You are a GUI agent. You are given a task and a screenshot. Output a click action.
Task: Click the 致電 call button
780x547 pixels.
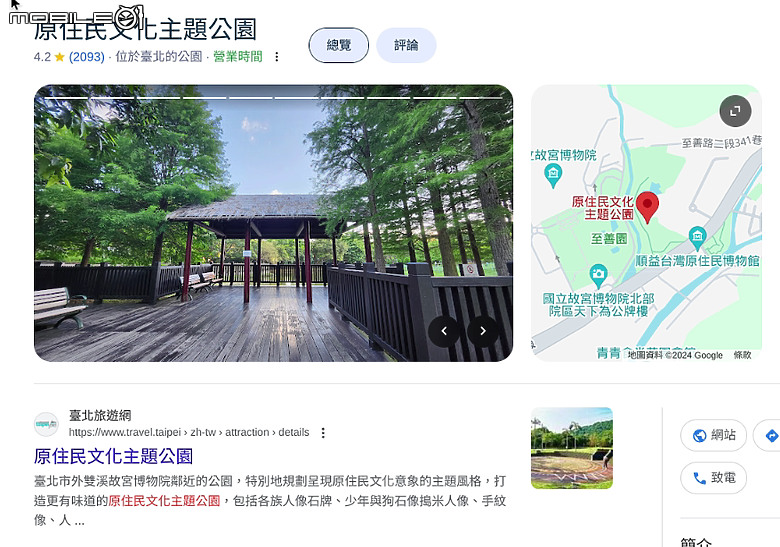(x=713, y=478)
